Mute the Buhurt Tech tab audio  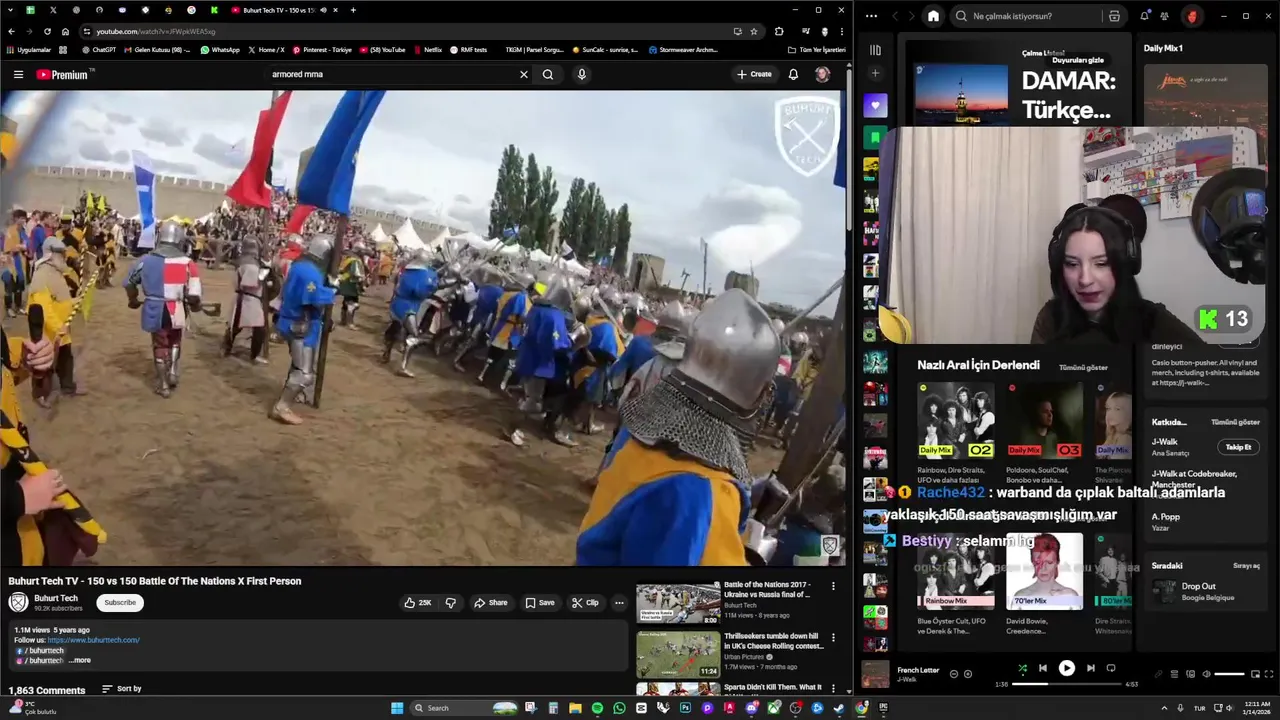coord(323,10)
